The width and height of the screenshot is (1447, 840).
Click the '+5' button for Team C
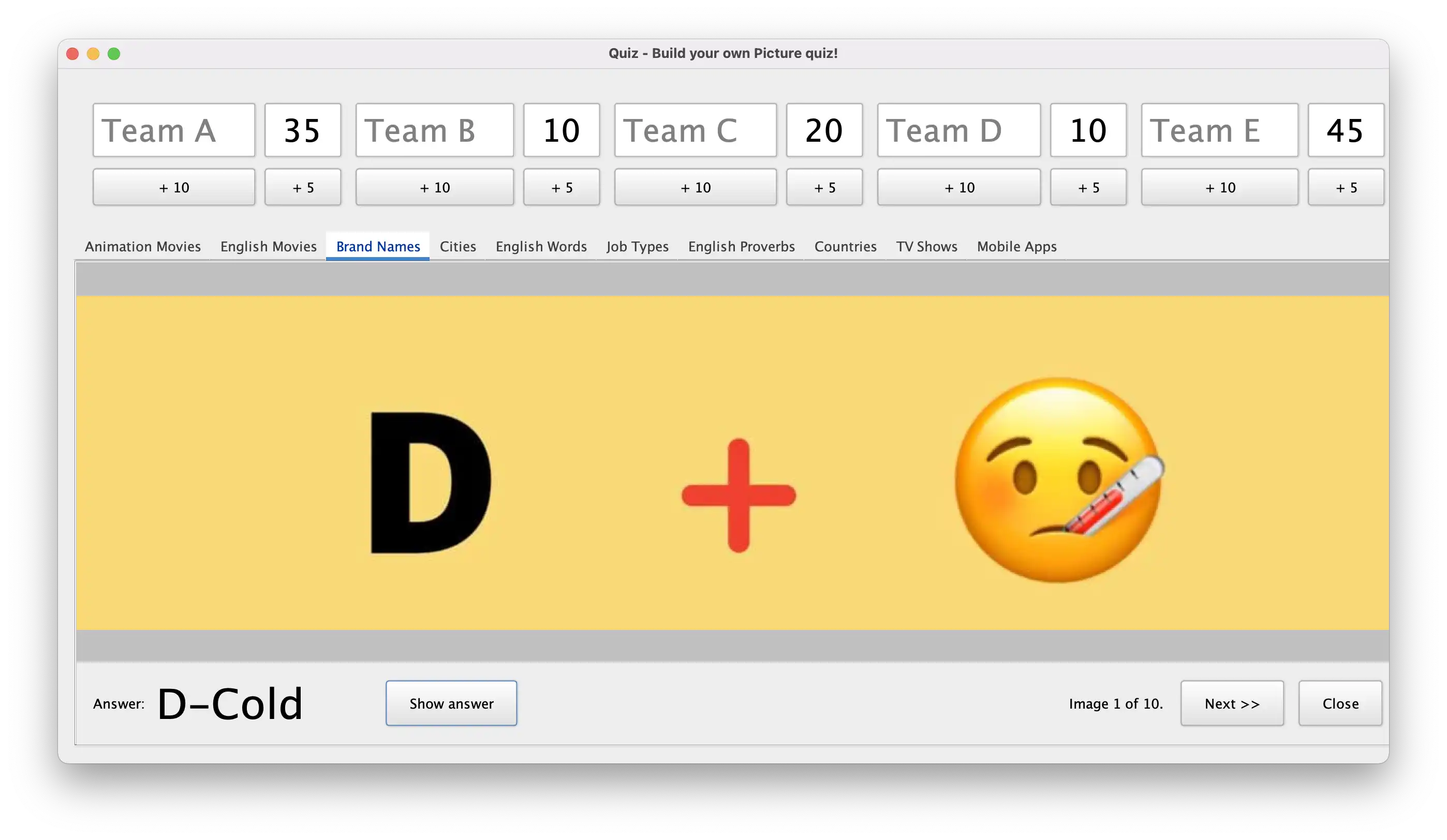click(x=825, y=187)
